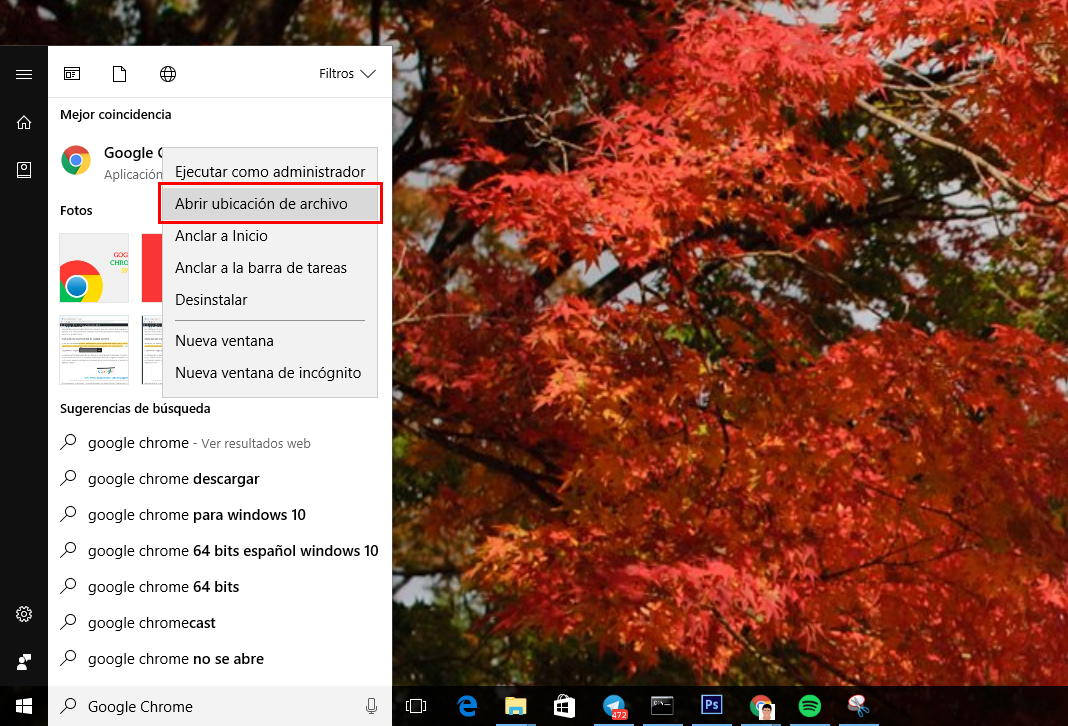Select 'Anclar a la barra de tareas'
Image resolution: width=1068 pixels, height=726 pixels.
[x=260, y=268]
